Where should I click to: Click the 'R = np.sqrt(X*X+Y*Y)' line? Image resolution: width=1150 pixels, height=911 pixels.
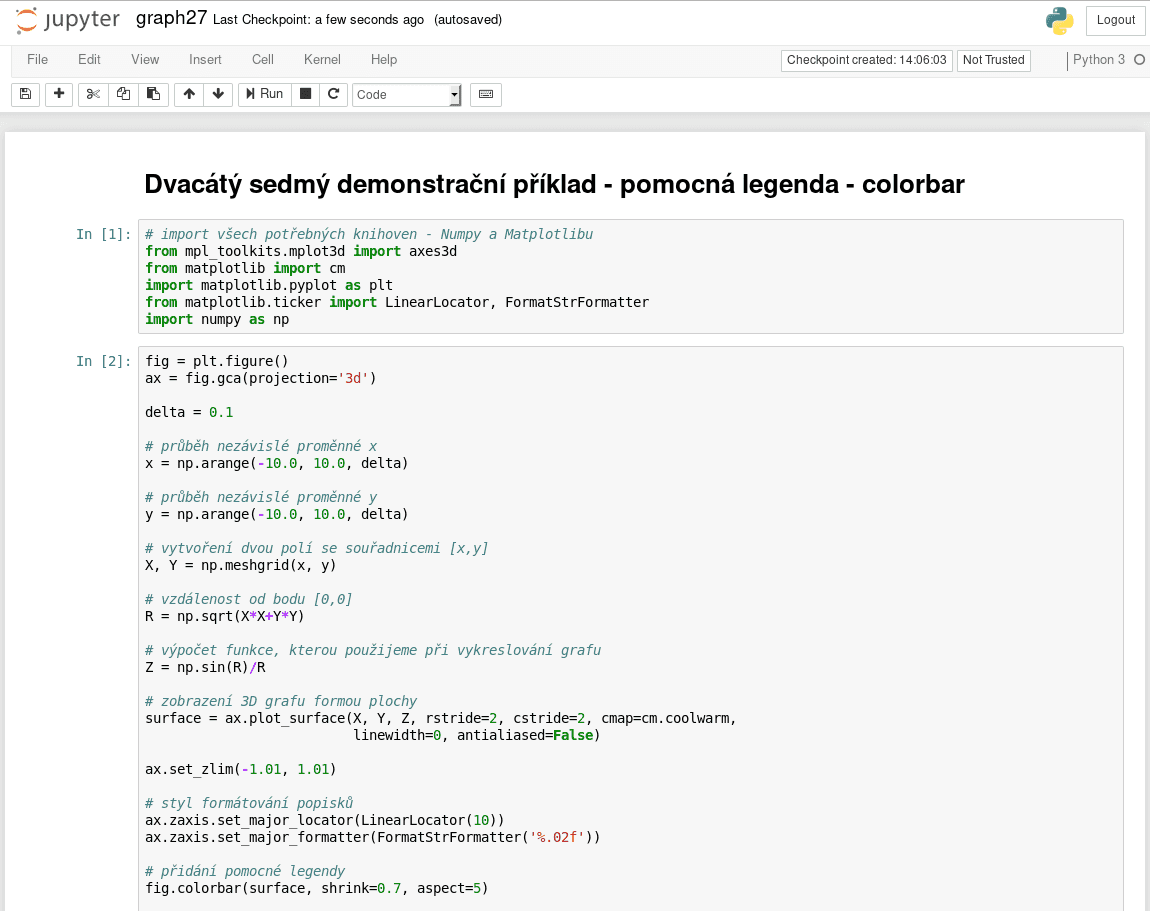[224, 616]
